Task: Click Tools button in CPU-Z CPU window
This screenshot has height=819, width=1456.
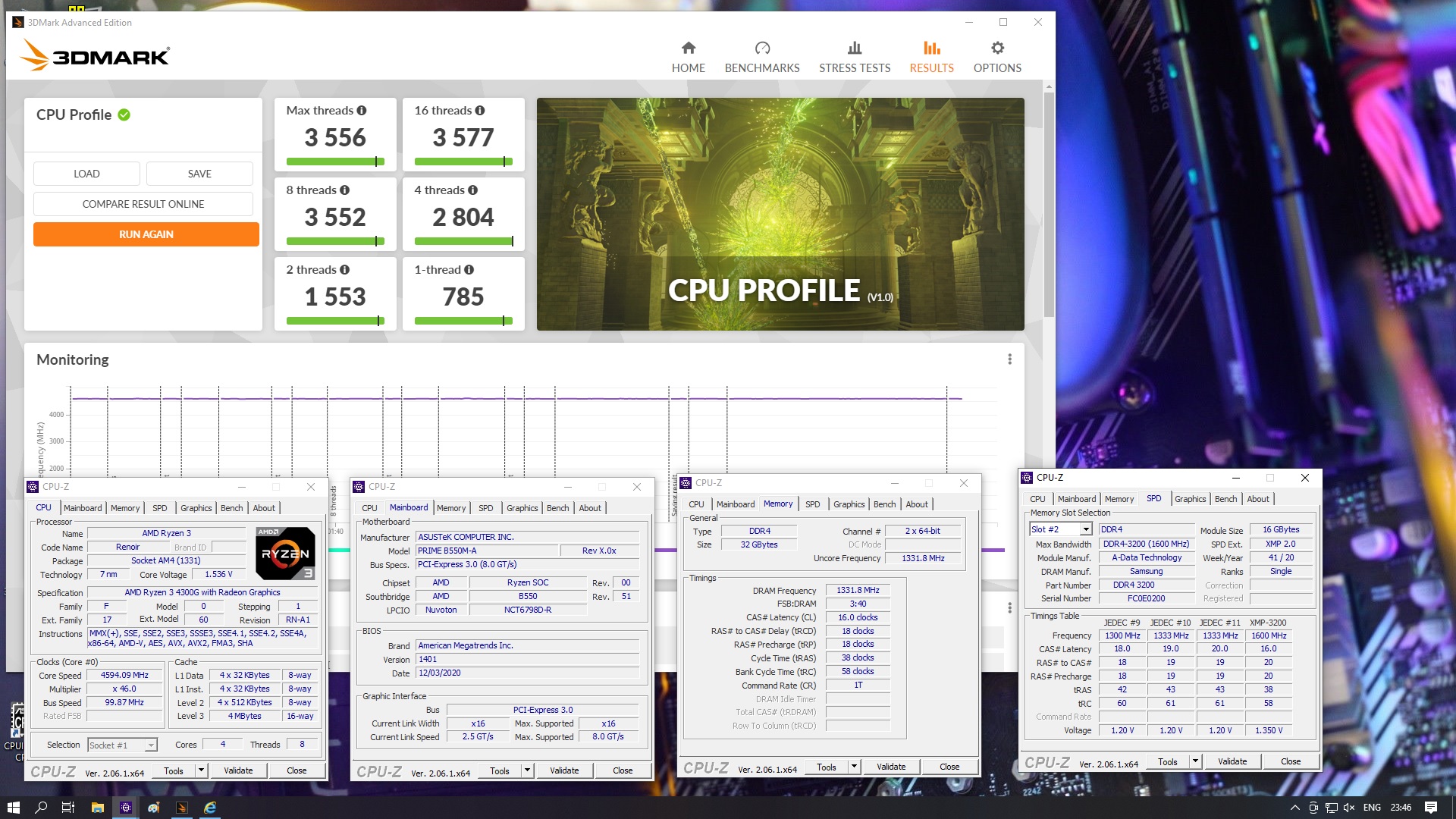Action: pyautogui.click(x=174, y=770)
